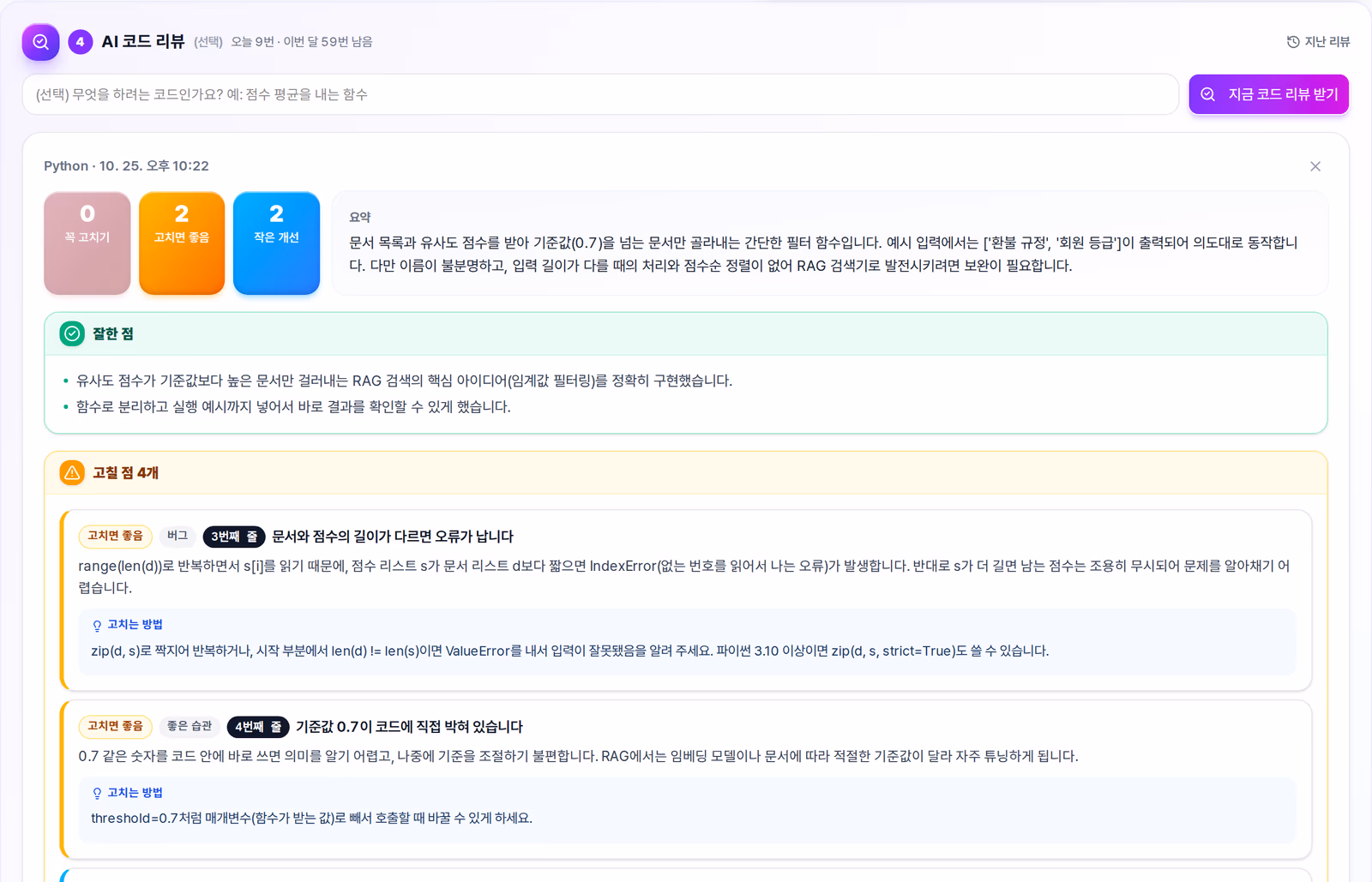Click the 버그 category tag

(178, 536)
